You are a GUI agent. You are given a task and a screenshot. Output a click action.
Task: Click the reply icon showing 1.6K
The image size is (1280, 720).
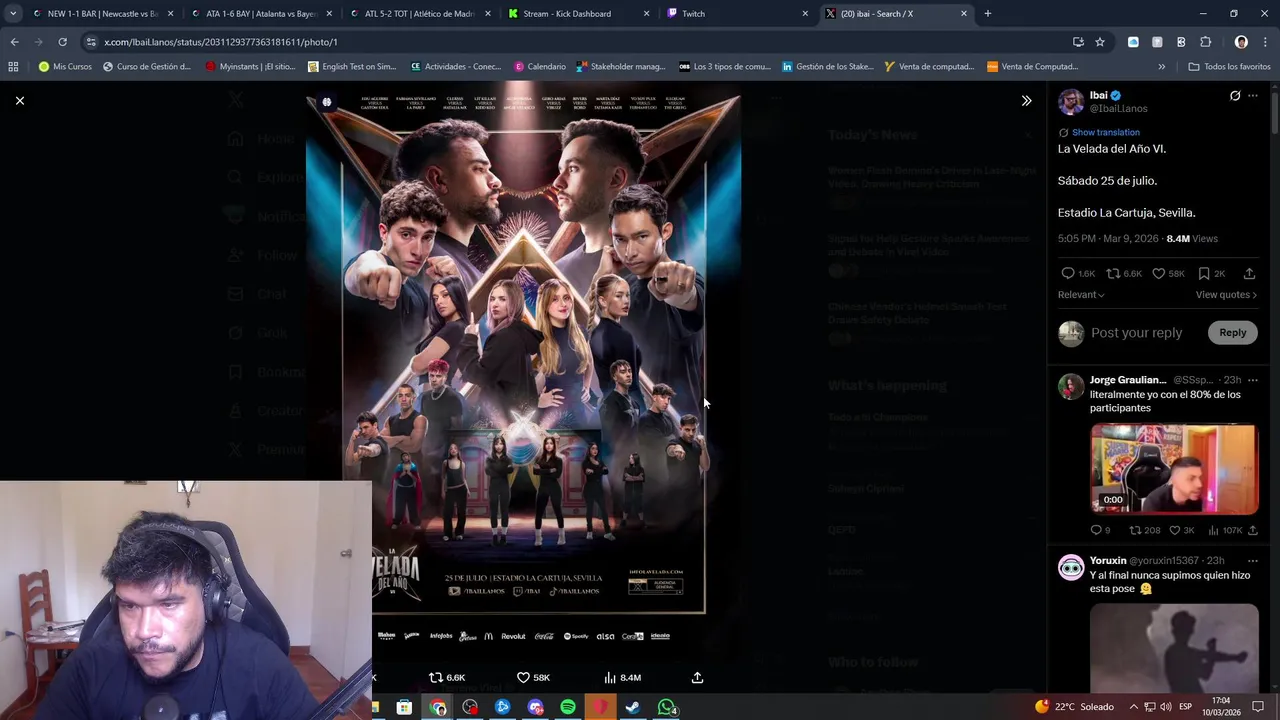pos(1078,273)
